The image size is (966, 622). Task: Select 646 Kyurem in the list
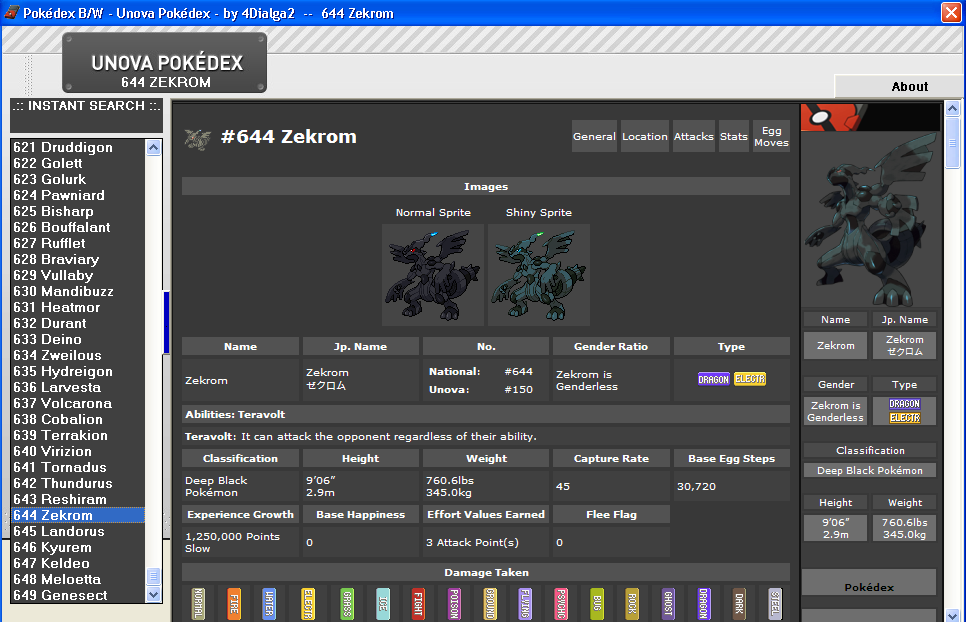tap(78, 547)
